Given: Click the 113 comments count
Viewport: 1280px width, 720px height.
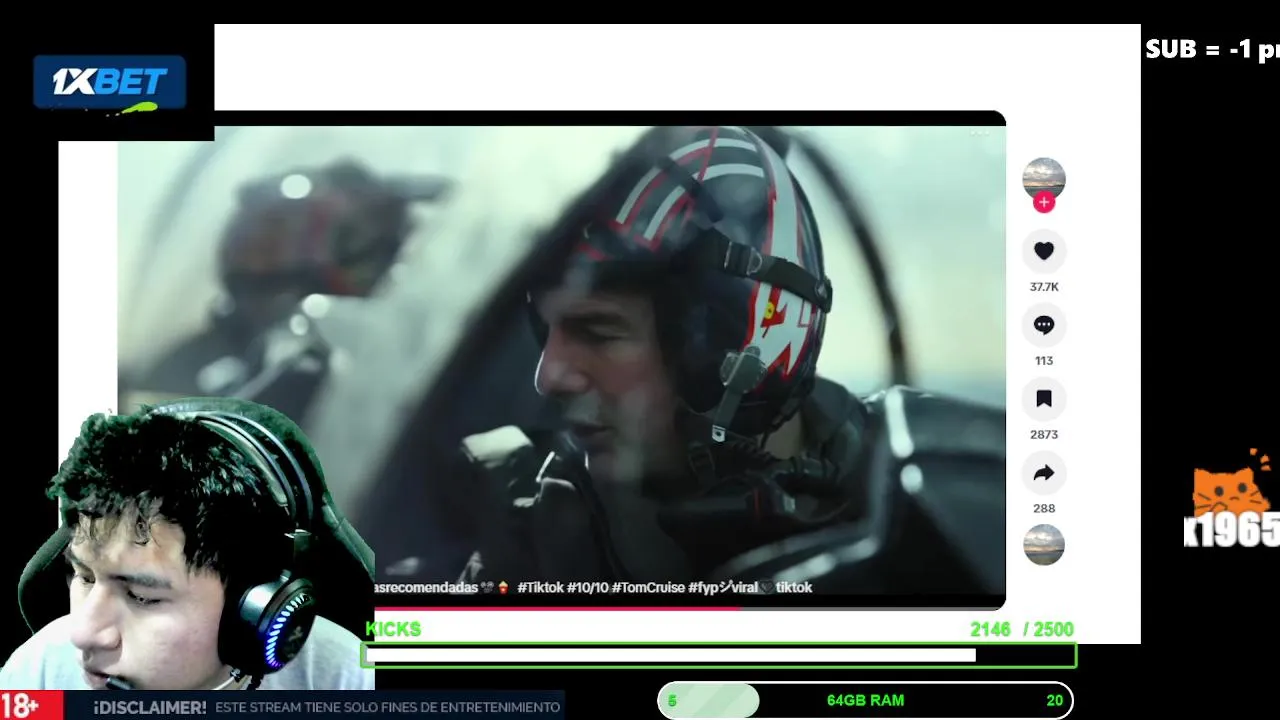Looking at the screenshot, I should [1044, 361].
